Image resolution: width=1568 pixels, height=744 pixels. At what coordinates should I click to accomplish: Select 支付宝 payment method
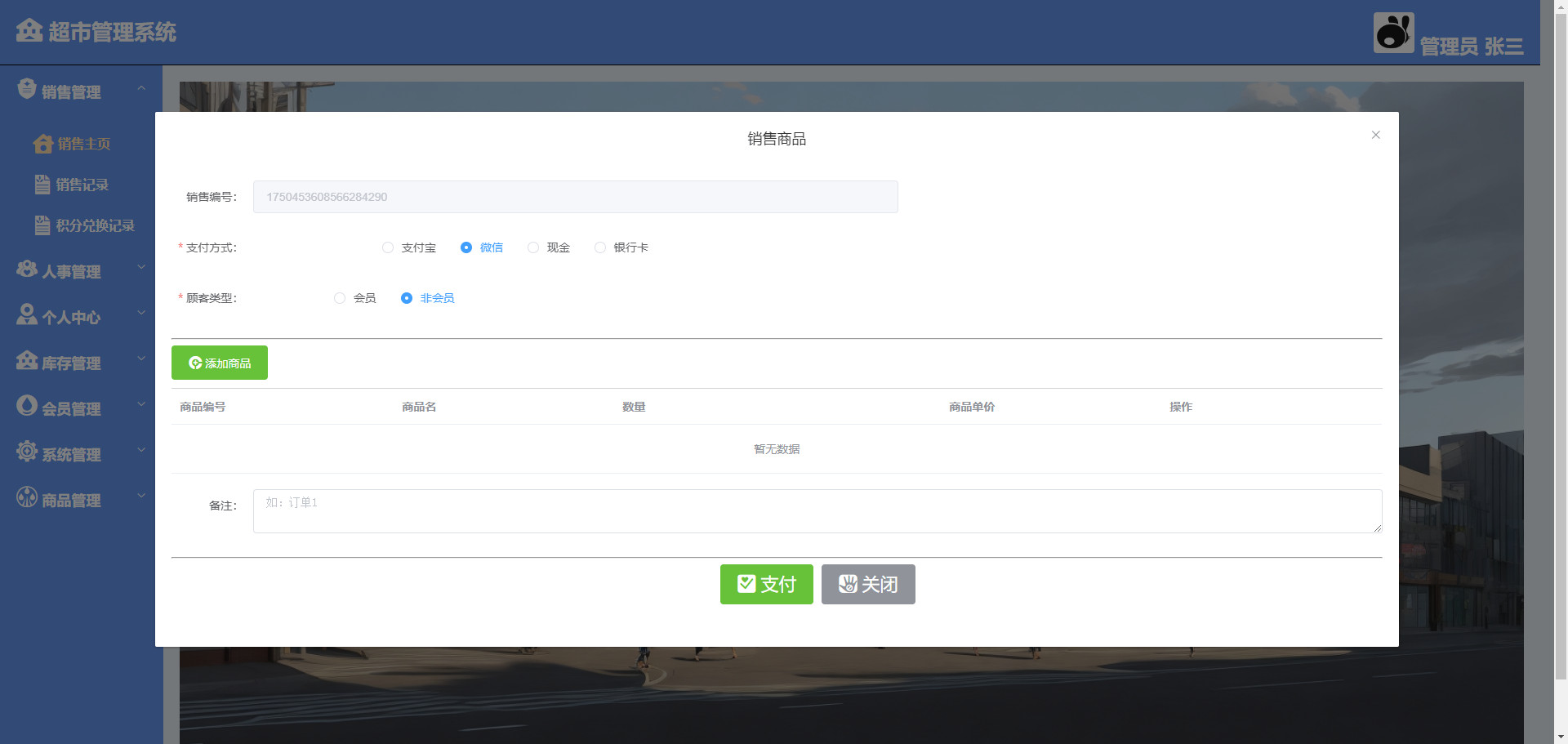pos(388,247)
